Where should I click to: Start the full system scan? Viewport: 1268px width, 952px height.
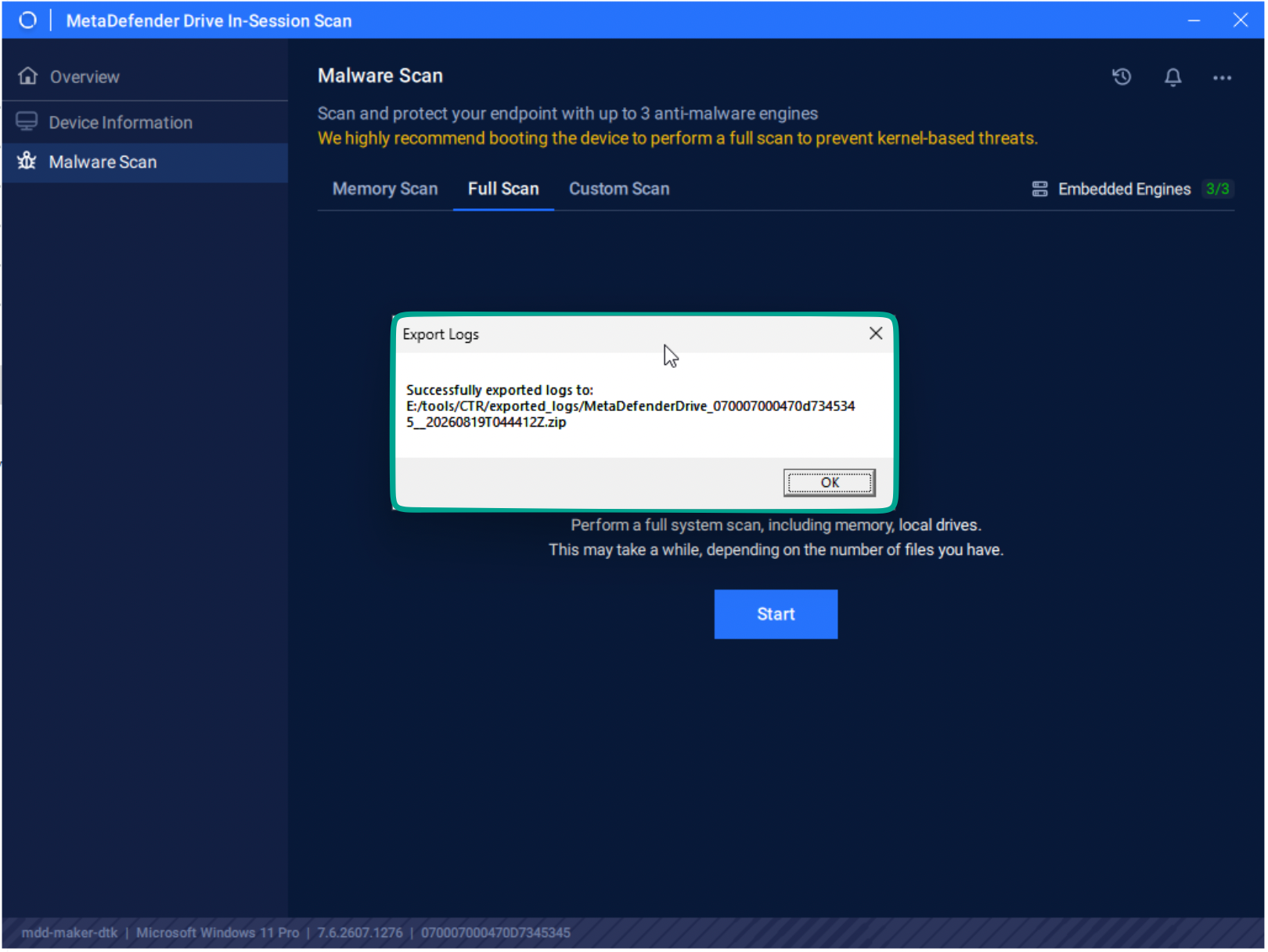[x=776, y=615]
